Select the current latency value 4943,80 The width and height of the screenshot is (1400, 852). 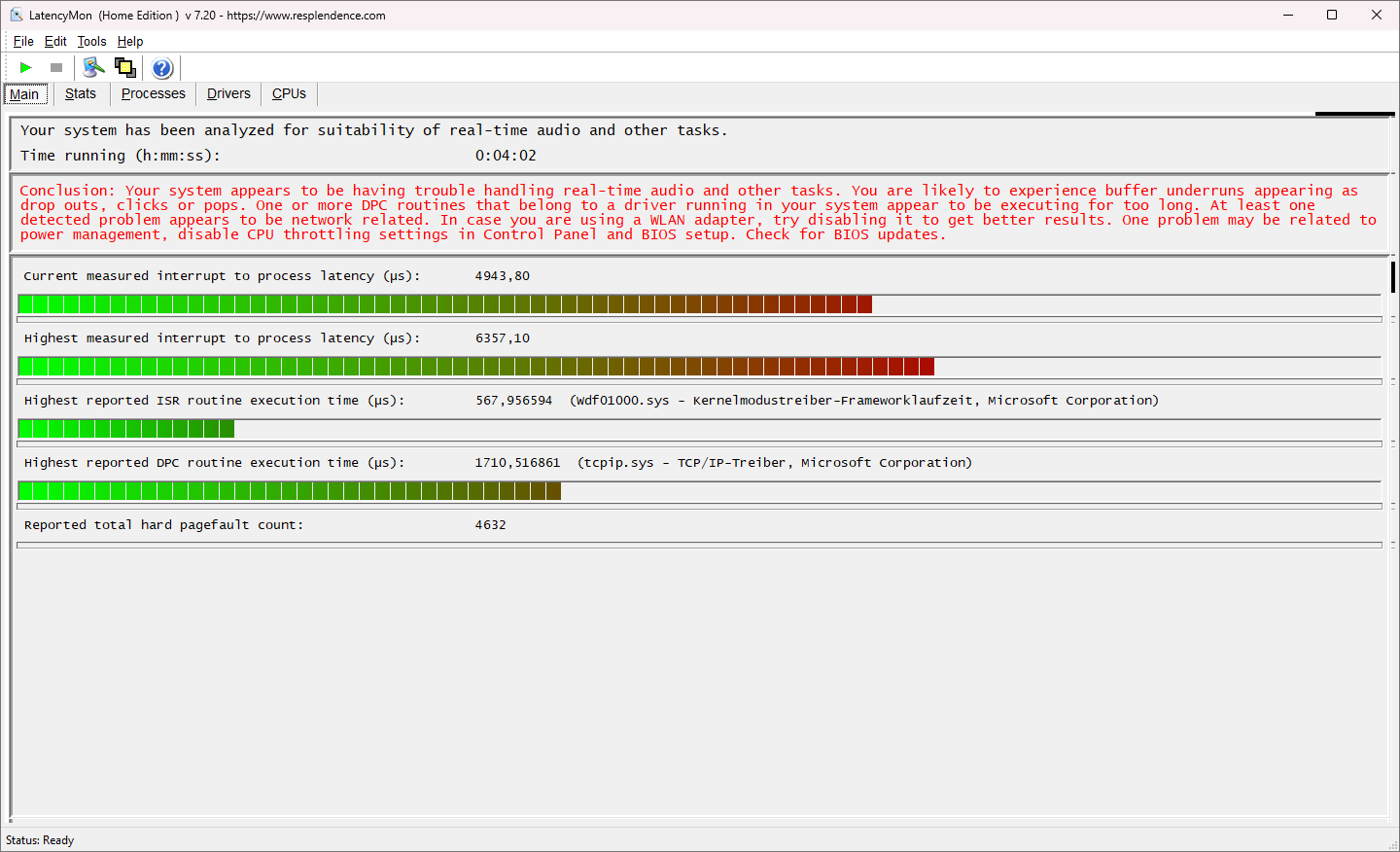503,276
